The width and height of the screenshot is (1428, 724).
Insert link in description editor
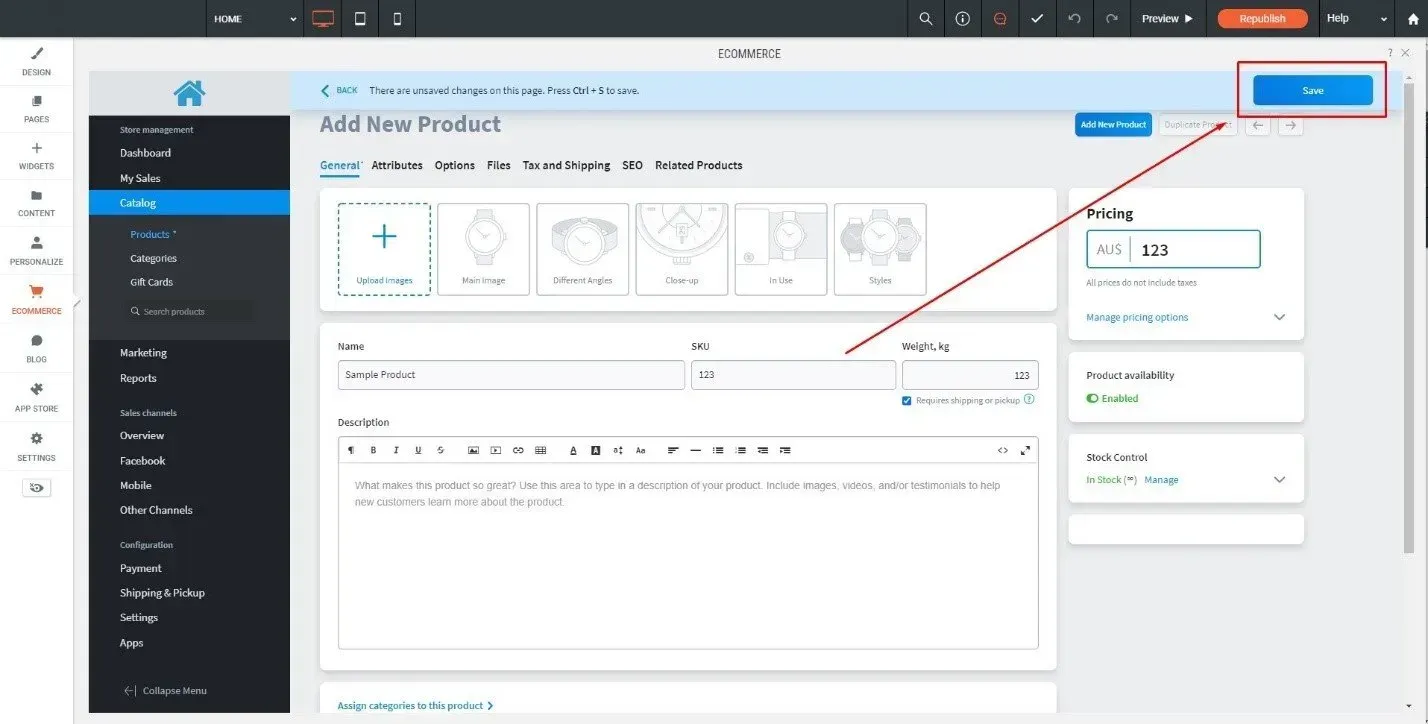tap(518, 450)
